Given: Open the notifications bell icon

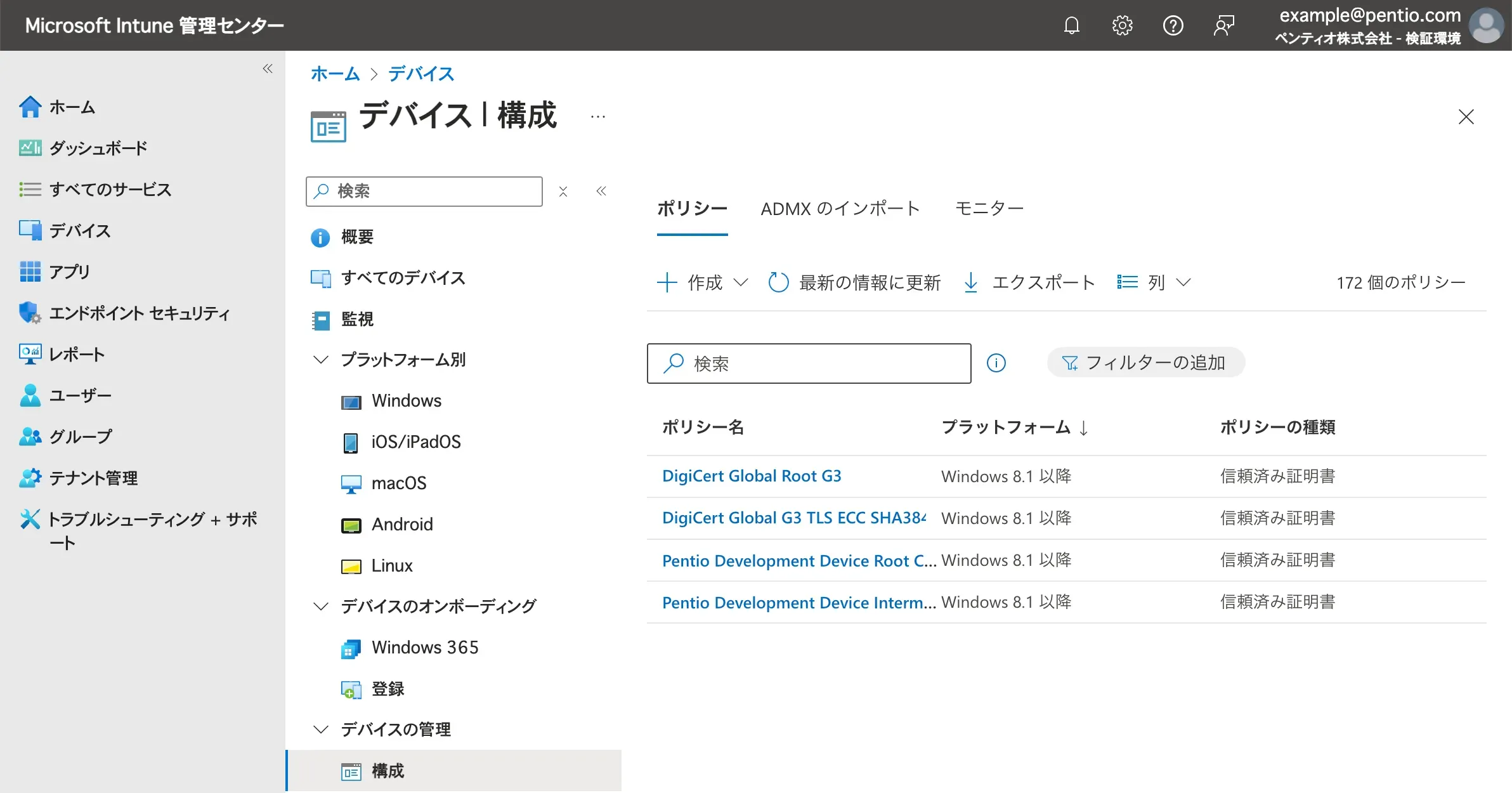Looking at the screenshot, I should 1071,25.
